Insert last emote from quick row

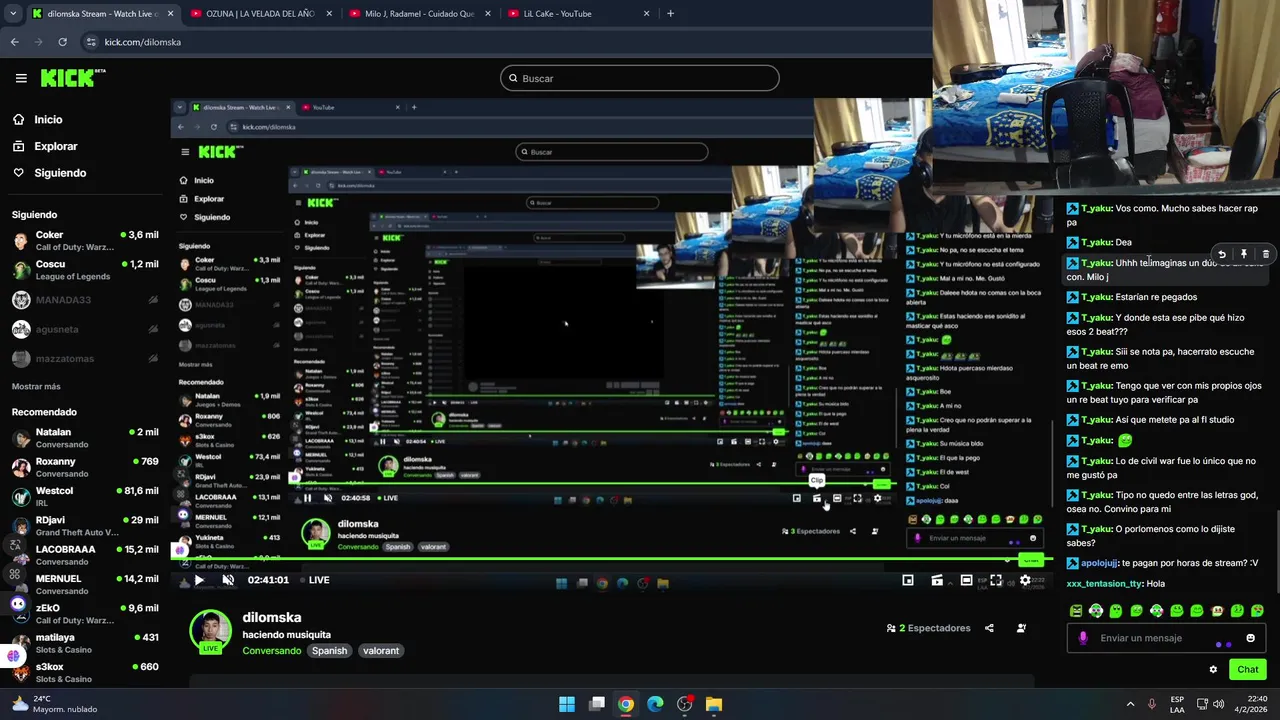(x=1257, y=611)
